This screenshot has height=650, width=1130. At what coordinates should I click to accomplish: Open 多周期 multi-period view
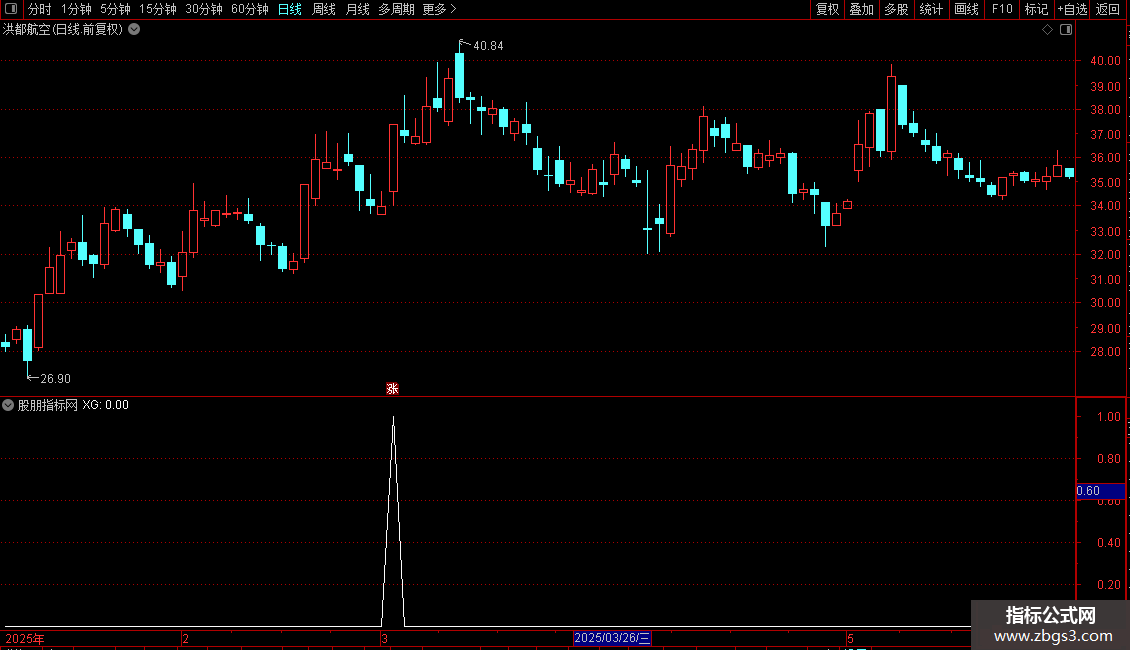pos(396,9)
